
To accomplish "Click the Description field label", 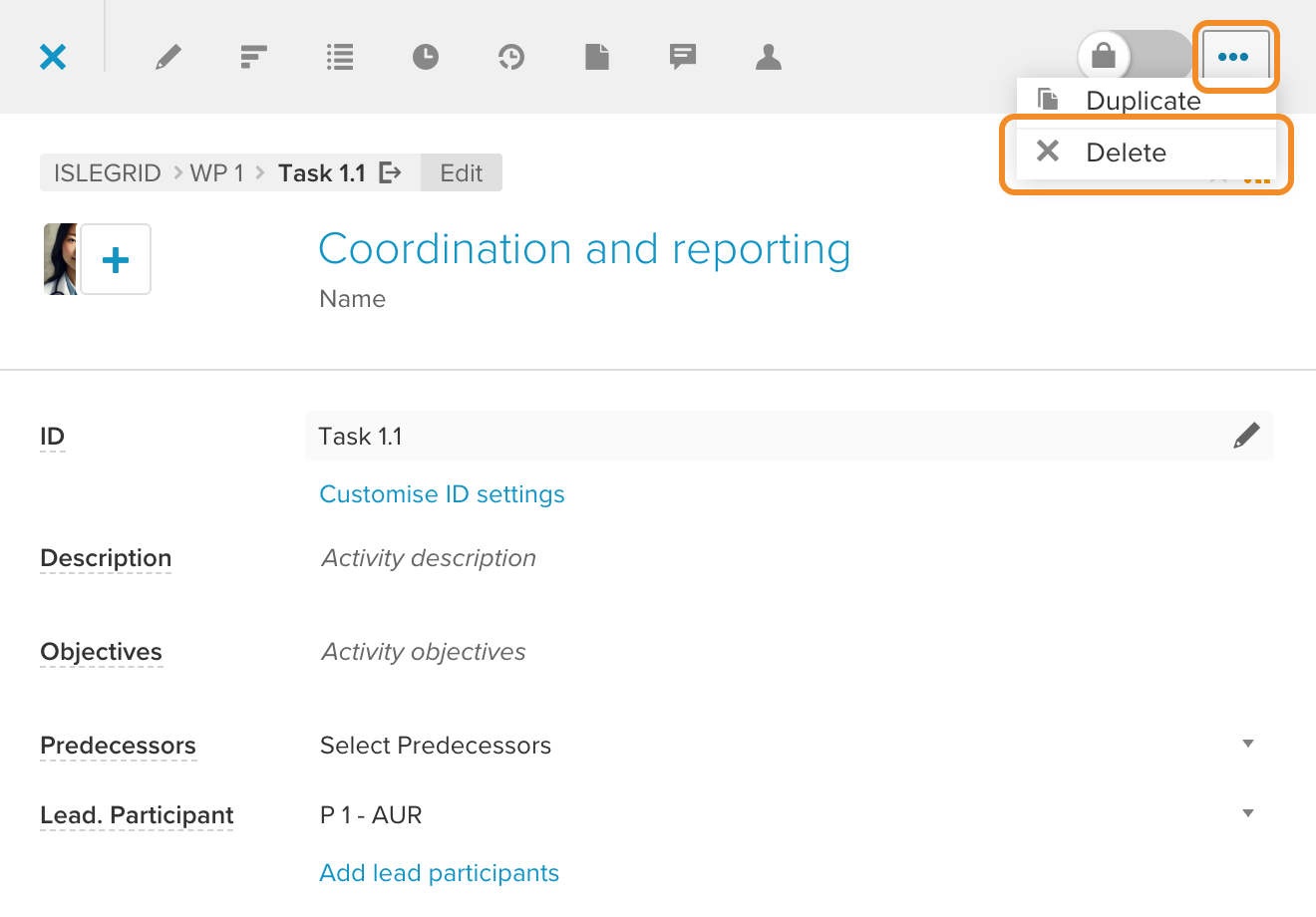I will pos(106,558).
